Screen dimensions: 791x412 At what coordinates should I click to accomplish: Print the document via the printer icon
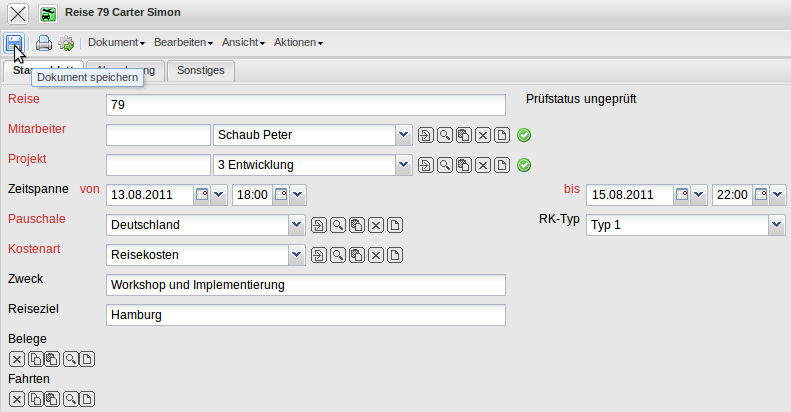(44, 43)
